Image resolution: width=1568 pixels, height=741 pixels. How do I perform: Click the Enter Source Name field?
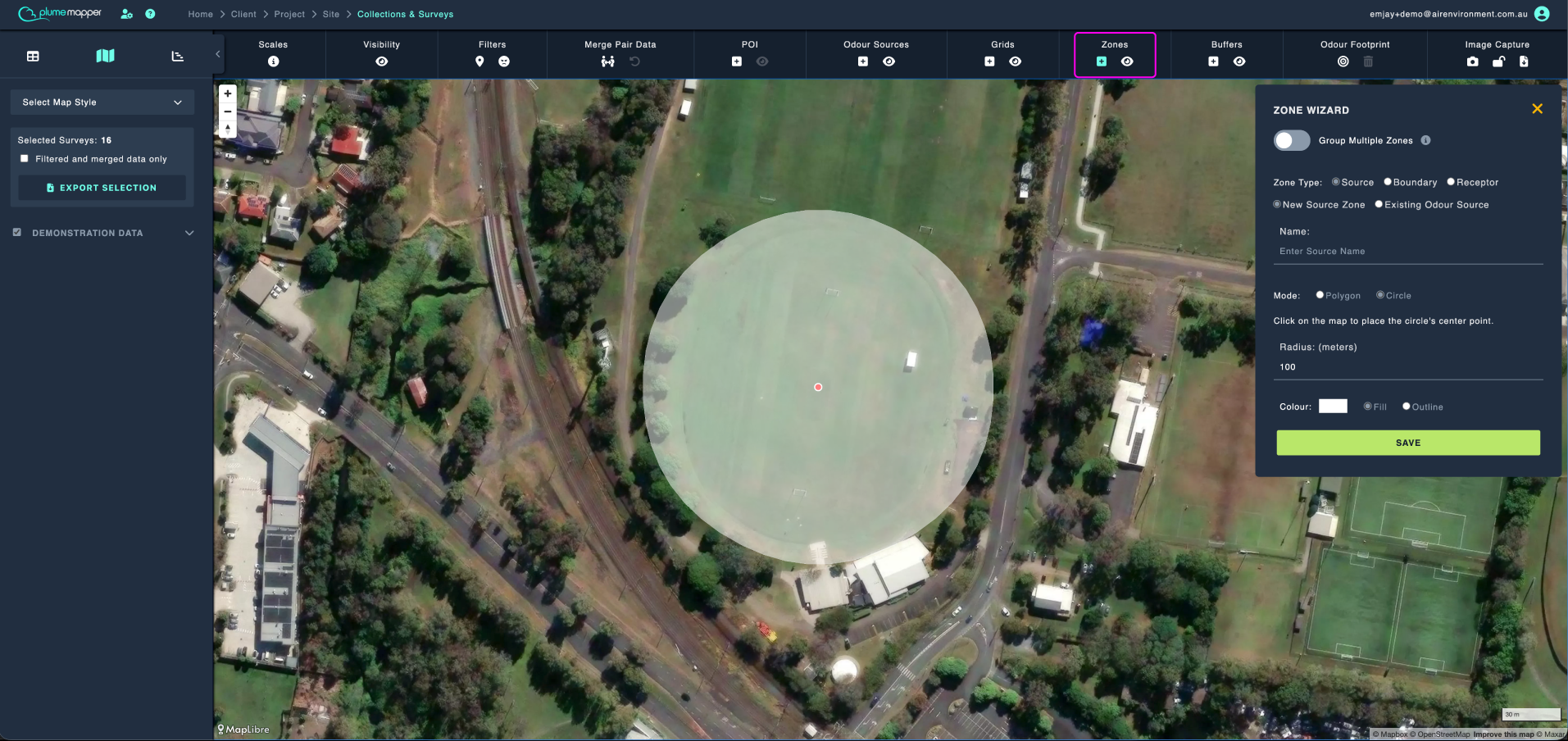pos(1408,252)
